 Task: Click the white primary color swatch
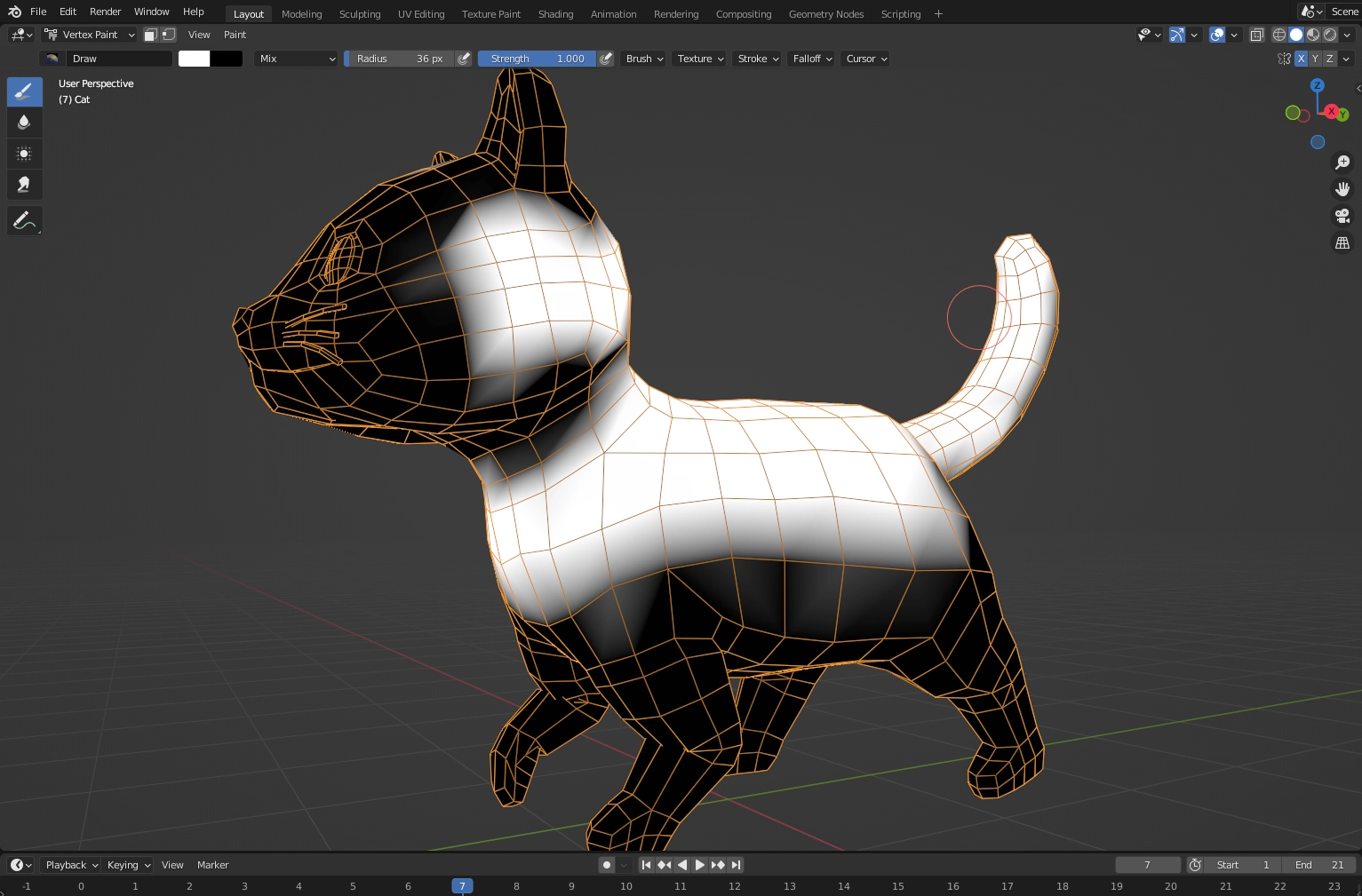pos(193,58)
